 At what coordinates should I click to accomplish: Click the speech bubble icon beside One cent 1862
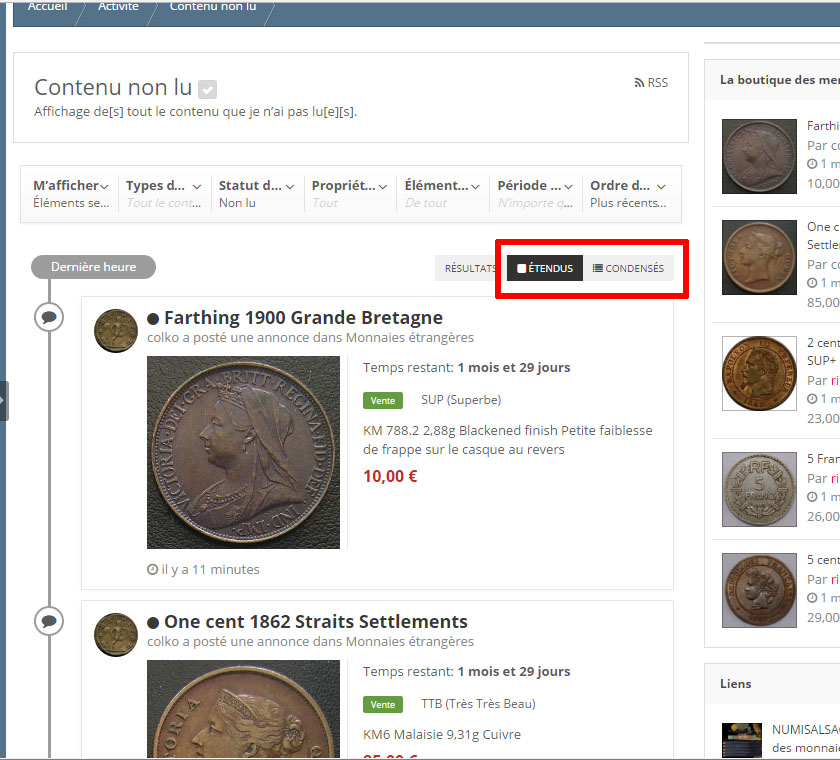click(49, 621)
